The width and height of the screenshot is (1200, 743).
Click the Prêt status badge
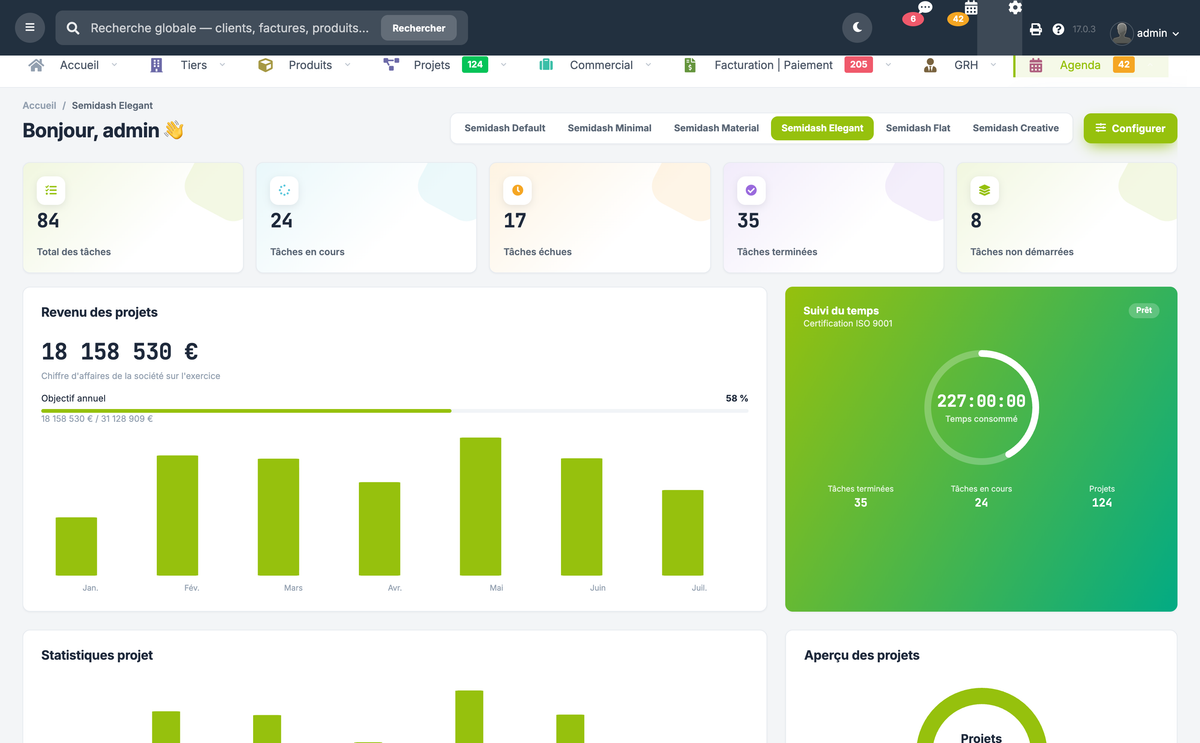[1144, 310]
